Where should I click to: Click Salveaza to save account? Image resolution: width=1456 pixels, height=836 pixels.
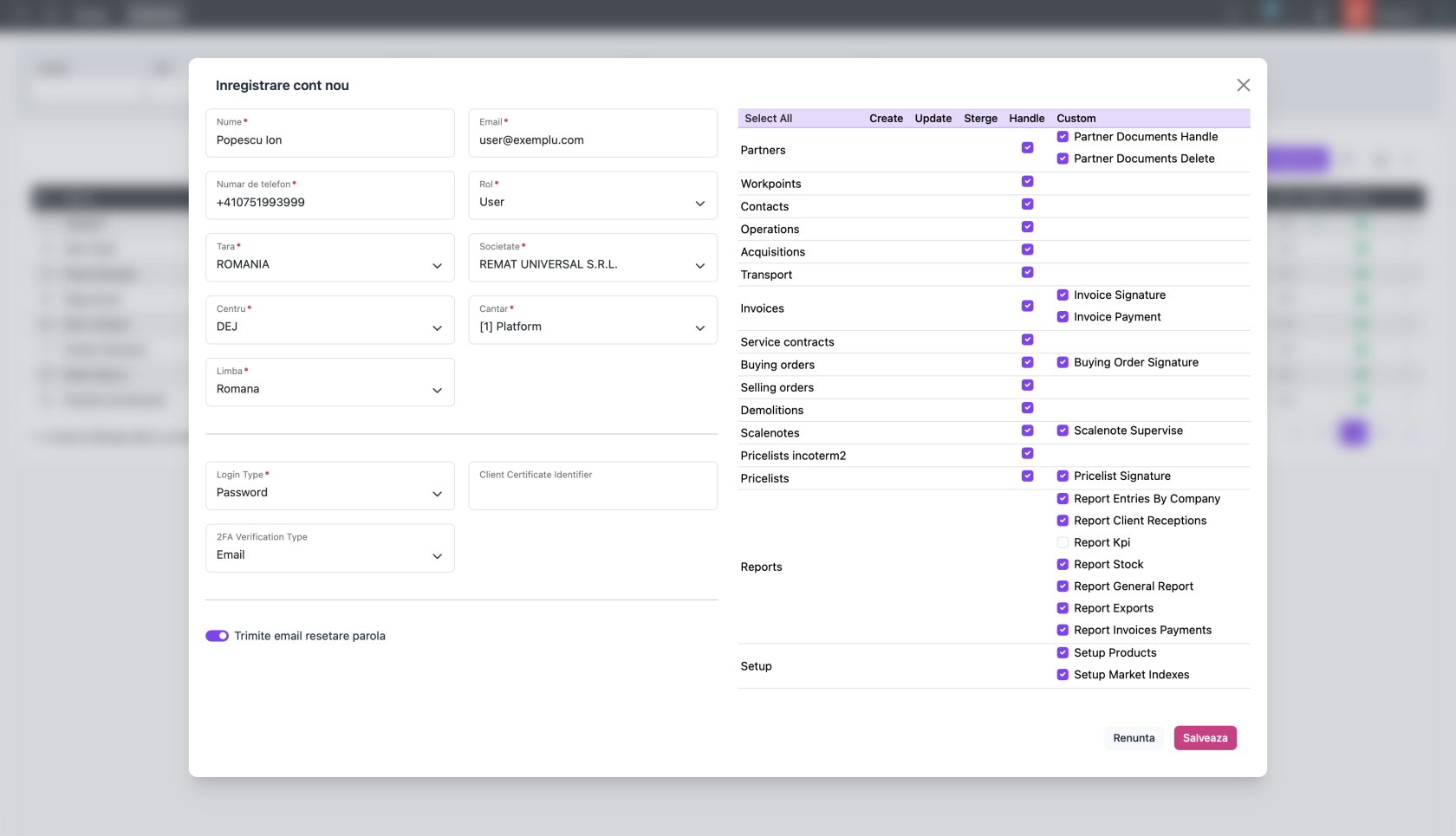[x=1205, y=738]
